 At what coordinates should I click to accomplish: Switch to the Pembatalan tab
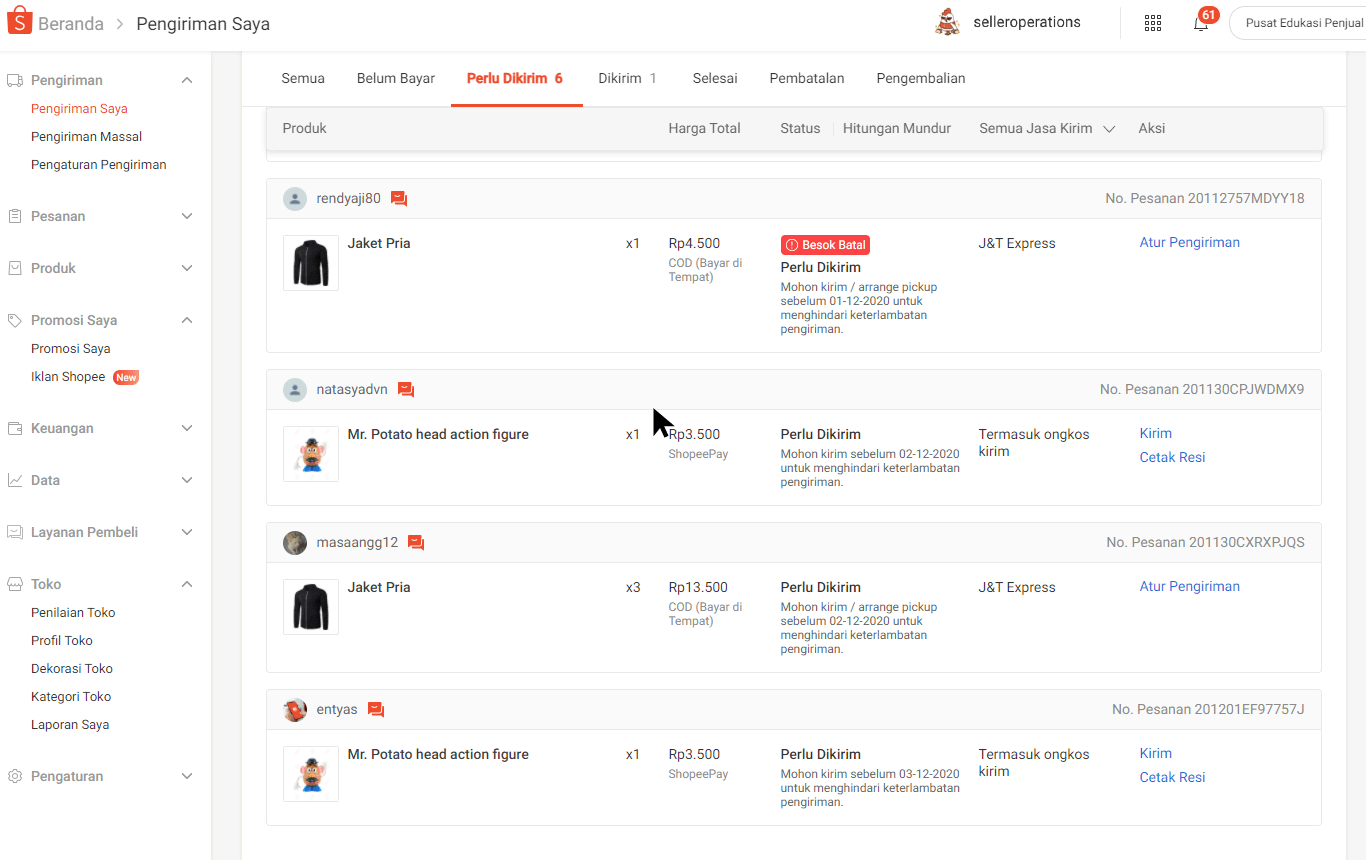tap(806, 78)
